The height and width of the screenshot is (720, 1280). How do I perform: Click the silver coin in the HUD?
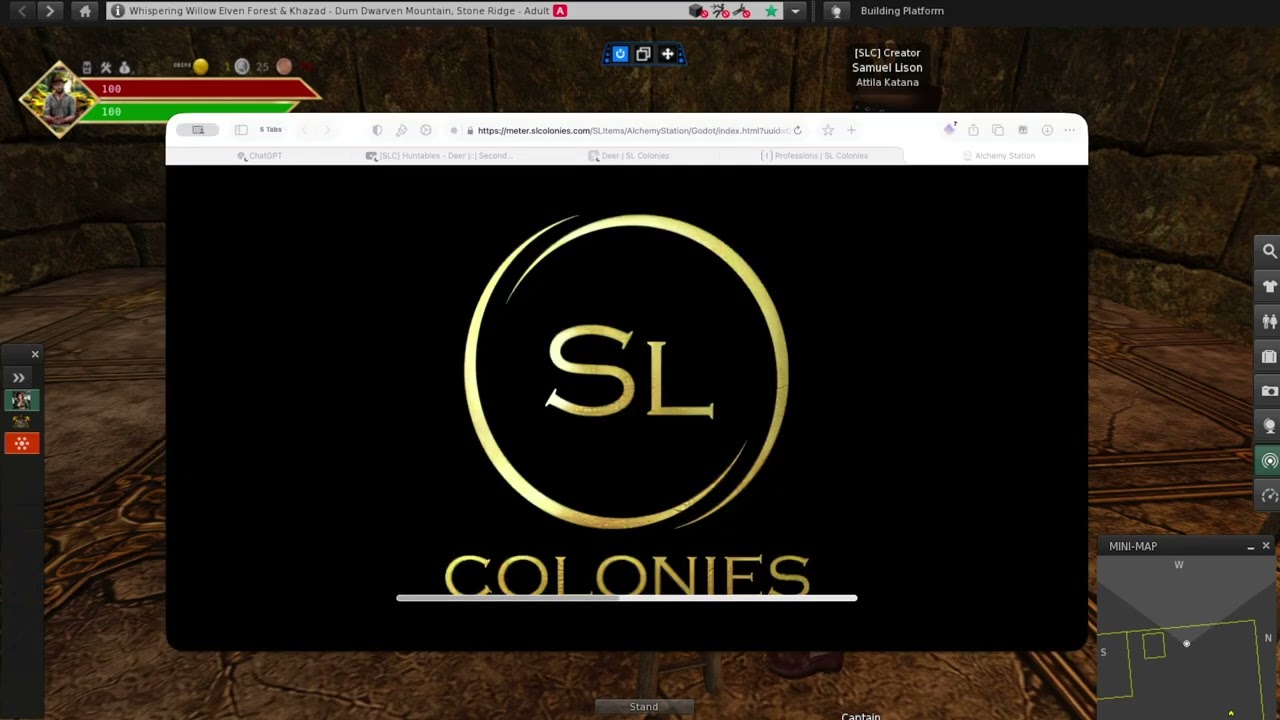(242, 66)
